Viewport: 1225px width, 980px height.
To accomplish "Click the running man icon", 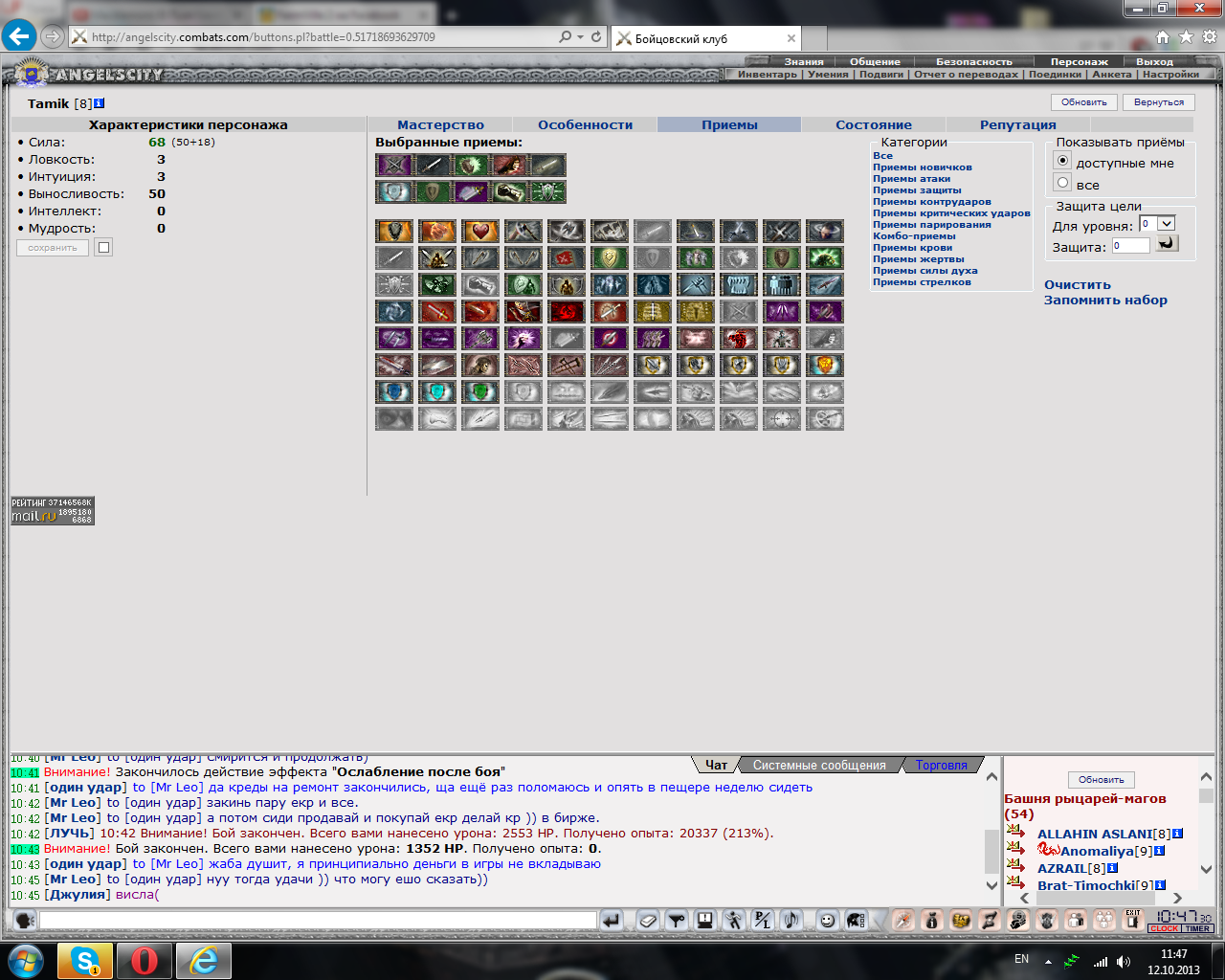I will pyautogui.click(x=734, y=921).
